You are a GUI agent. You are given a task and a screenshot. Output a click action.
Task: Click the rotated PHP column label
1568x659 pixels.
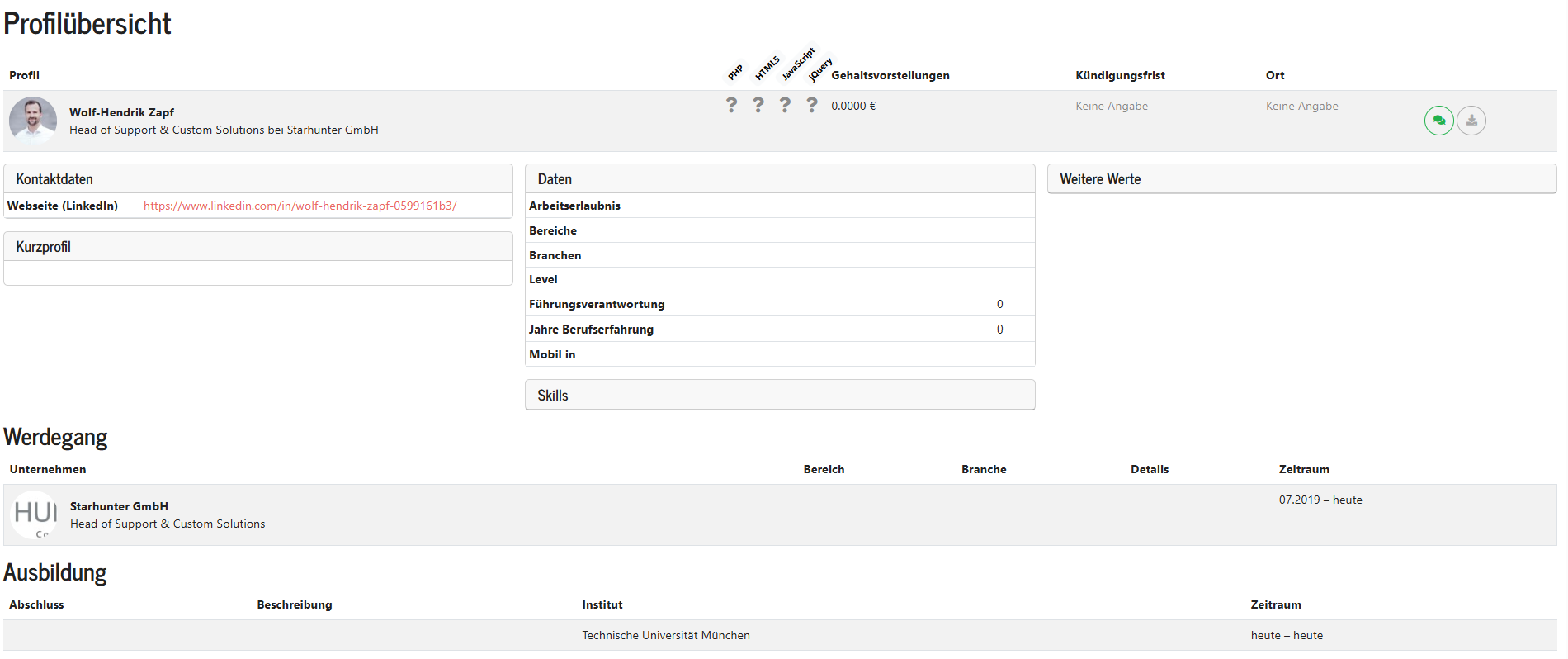click(735, 72)
